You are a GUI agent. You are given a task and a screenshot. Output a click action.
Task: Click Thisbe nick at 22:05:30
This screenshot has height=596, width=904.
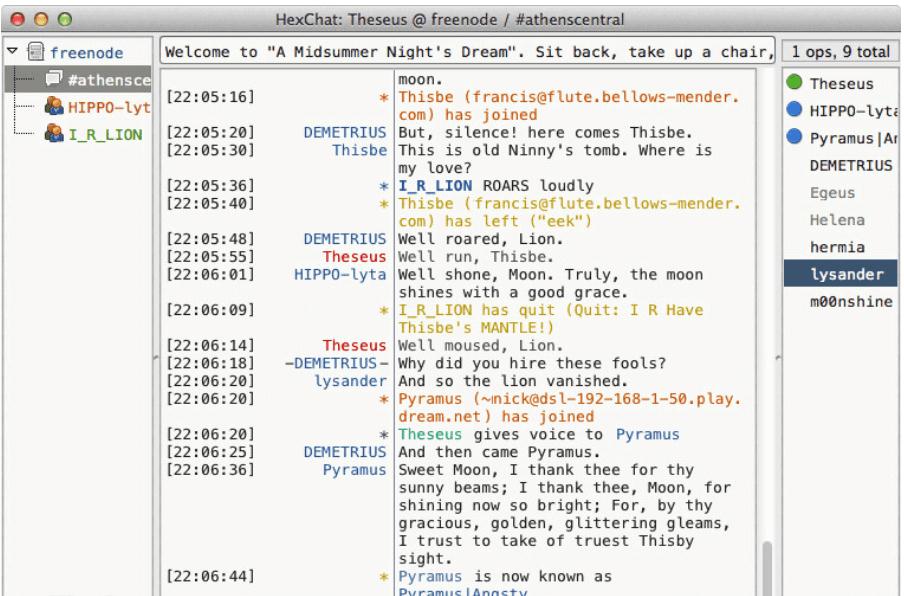[359, 150]
